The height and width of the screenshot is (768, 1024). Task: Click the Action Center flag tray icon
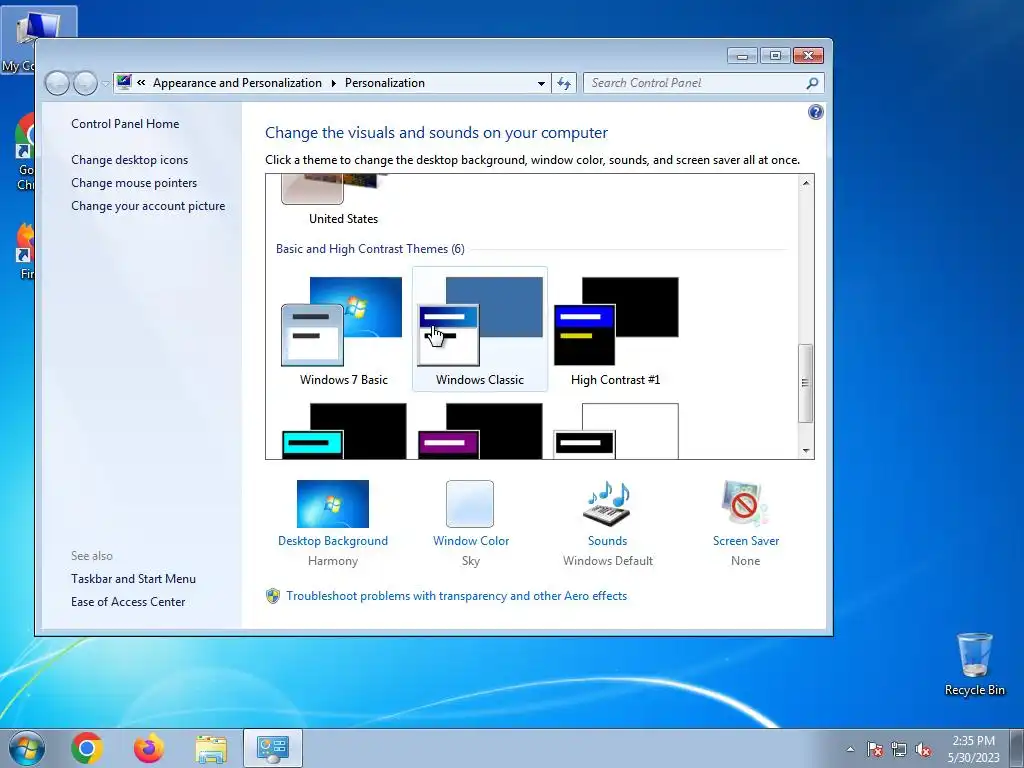click(x=875, y=749)
